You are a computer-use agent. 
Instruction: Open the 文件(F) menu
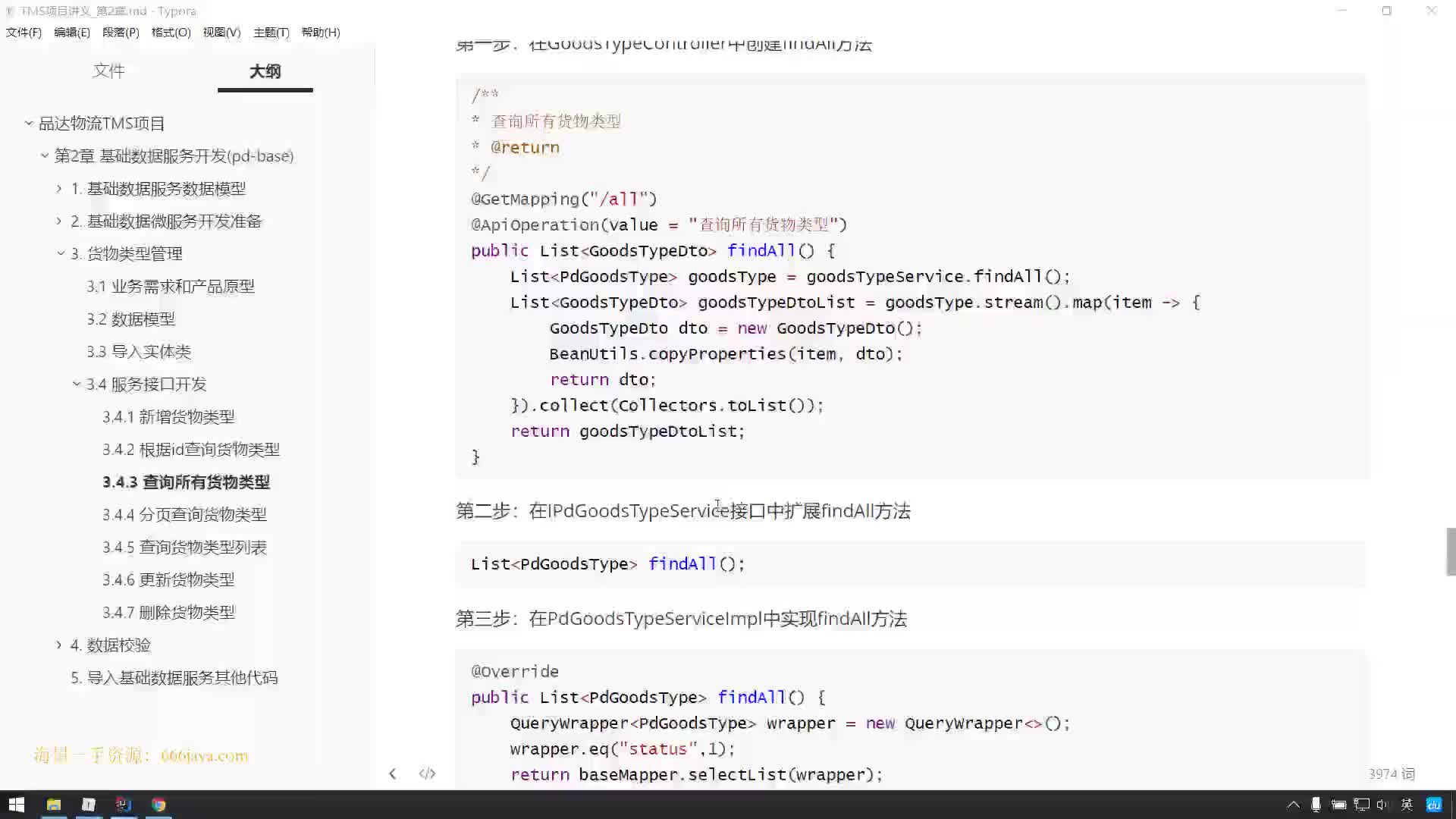[x=24, y=32]
